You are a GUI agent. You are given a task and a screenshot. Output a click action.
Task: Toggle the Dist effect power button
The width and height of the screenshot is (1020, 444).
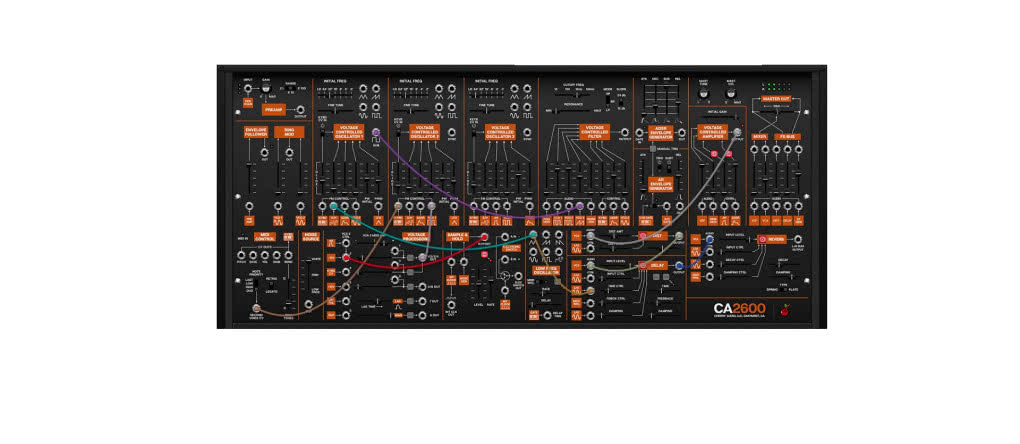643,235
